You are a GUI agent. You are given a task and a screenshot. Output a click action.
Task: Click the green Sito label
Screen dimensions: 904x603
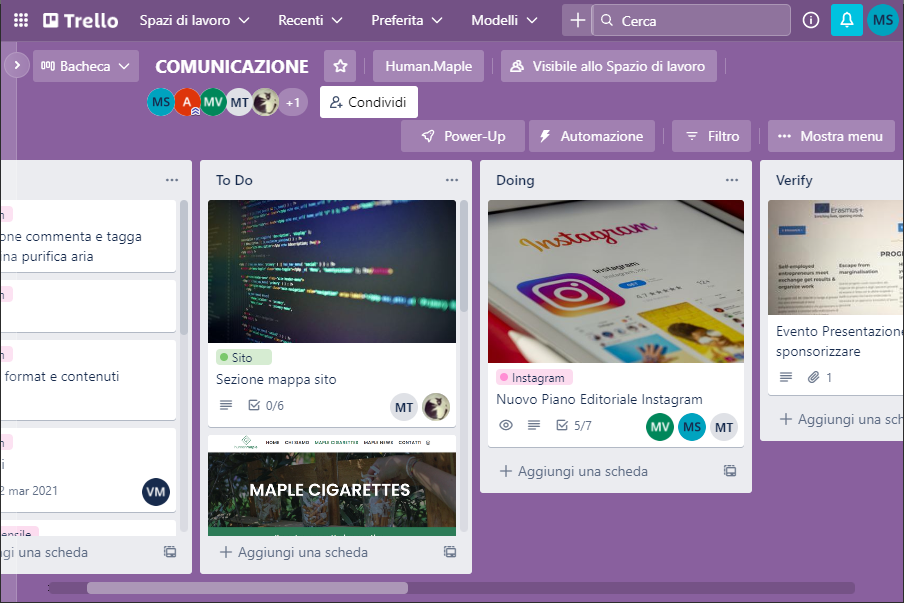[244, 357]
